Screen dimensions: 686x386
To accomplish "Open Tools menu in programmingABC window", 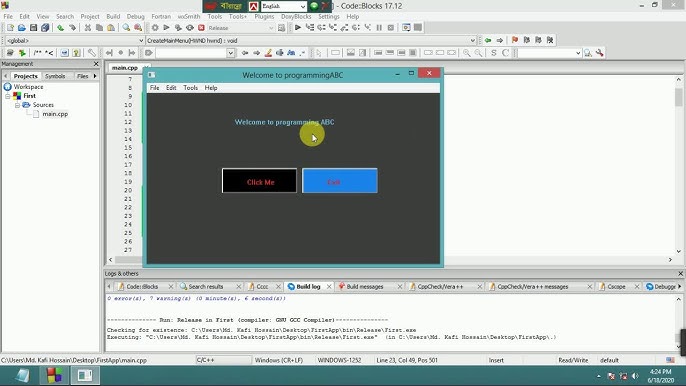I will [x=190, y=88].
